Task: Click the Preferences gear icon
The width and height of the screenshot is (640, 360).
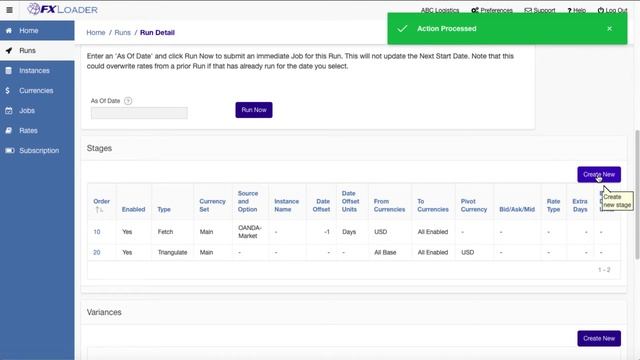Action: (x=475, y=10)
